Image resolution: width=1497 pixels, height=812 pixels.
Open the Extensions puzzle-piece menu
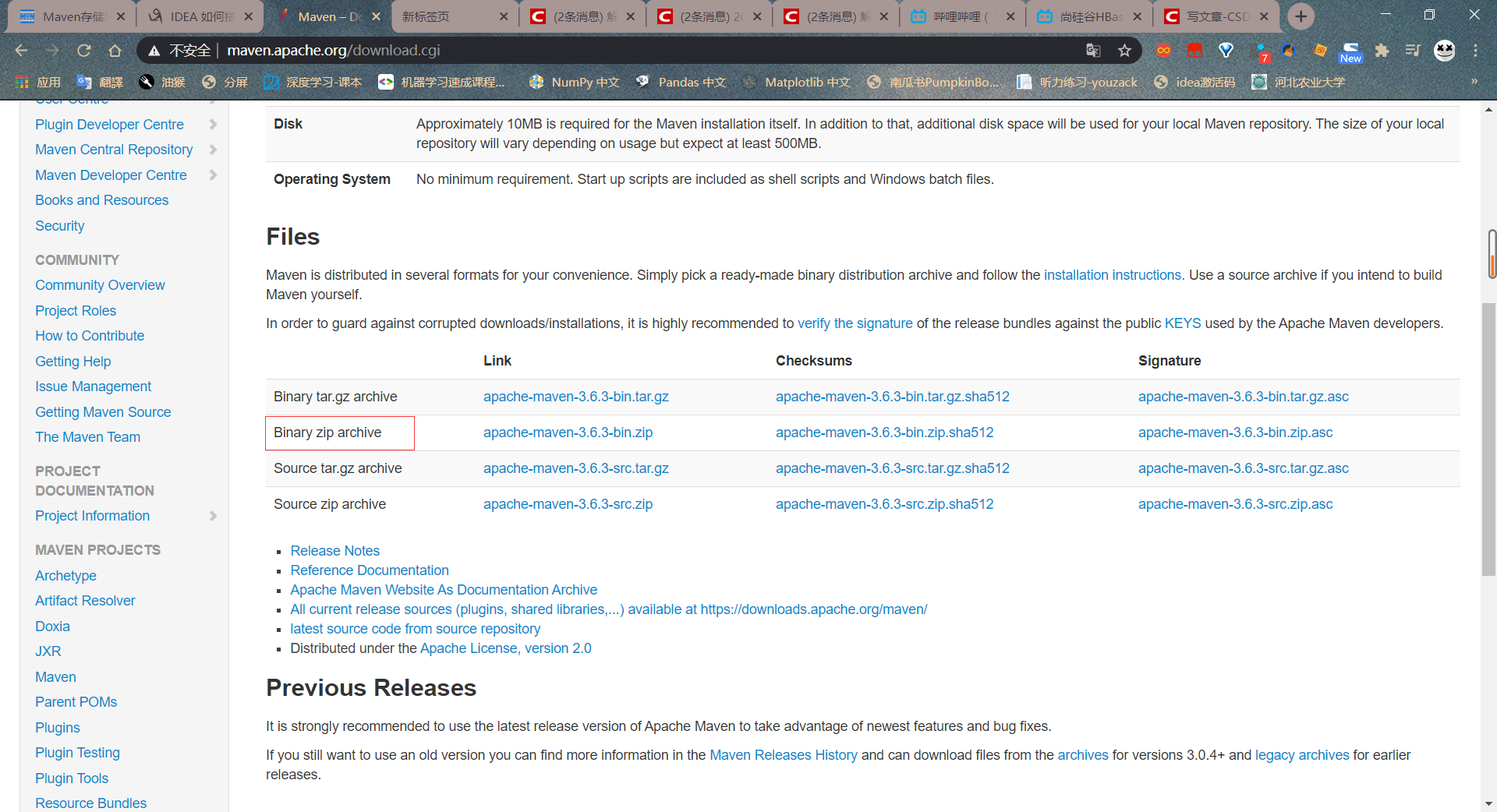[x=1382, y=51]
